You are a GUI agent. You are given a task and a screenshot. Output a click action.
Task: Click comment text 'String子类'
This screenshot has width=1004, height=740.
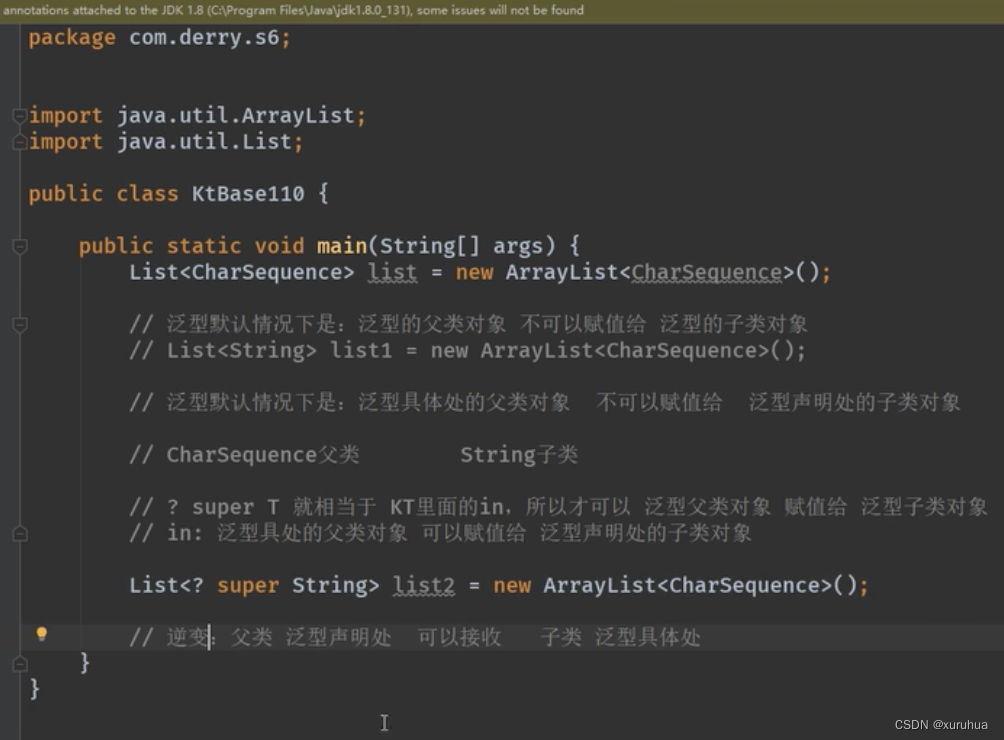point(519,454)
